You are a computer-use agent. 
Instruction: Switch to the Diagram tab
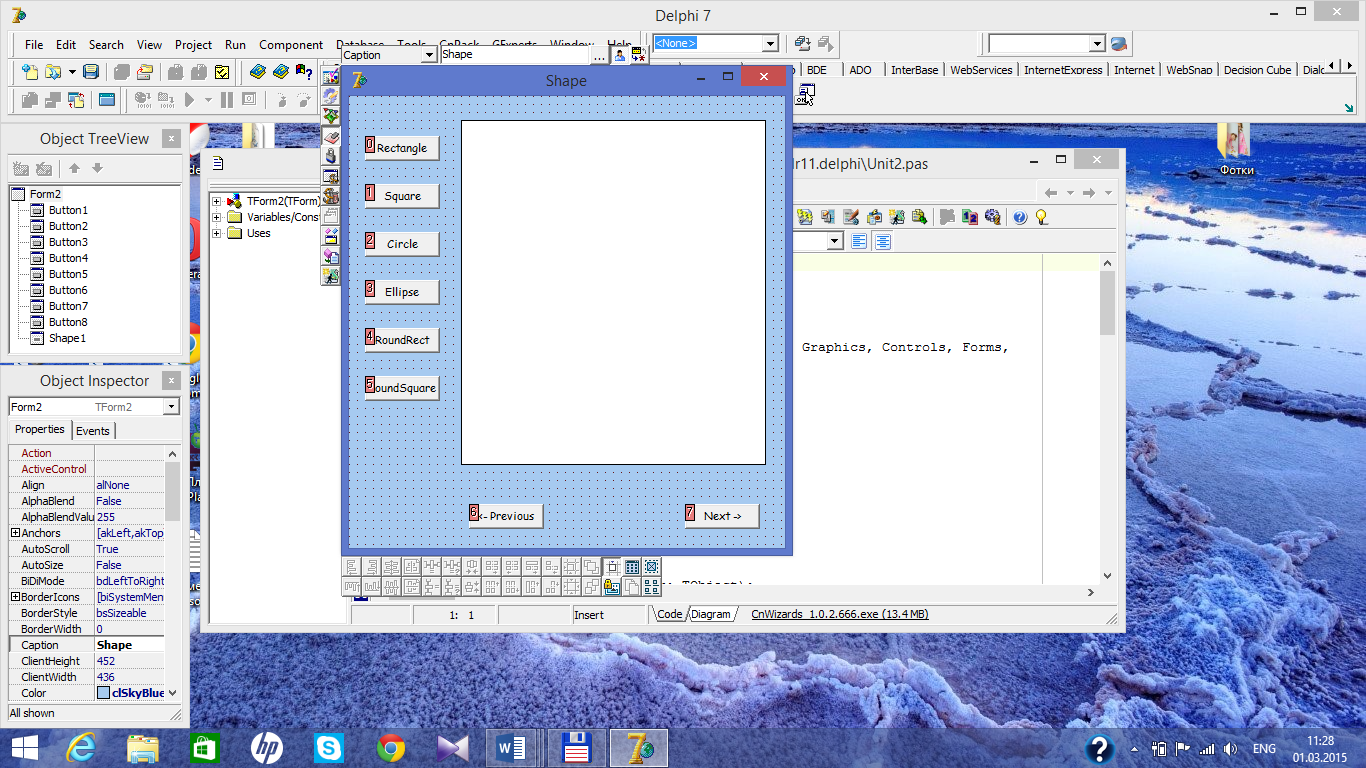tap(711, 614)
